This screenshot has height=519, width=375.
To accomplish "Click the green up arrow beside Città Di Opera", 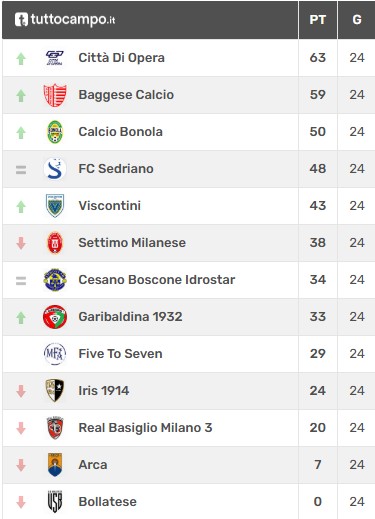I will click(21, 59).
